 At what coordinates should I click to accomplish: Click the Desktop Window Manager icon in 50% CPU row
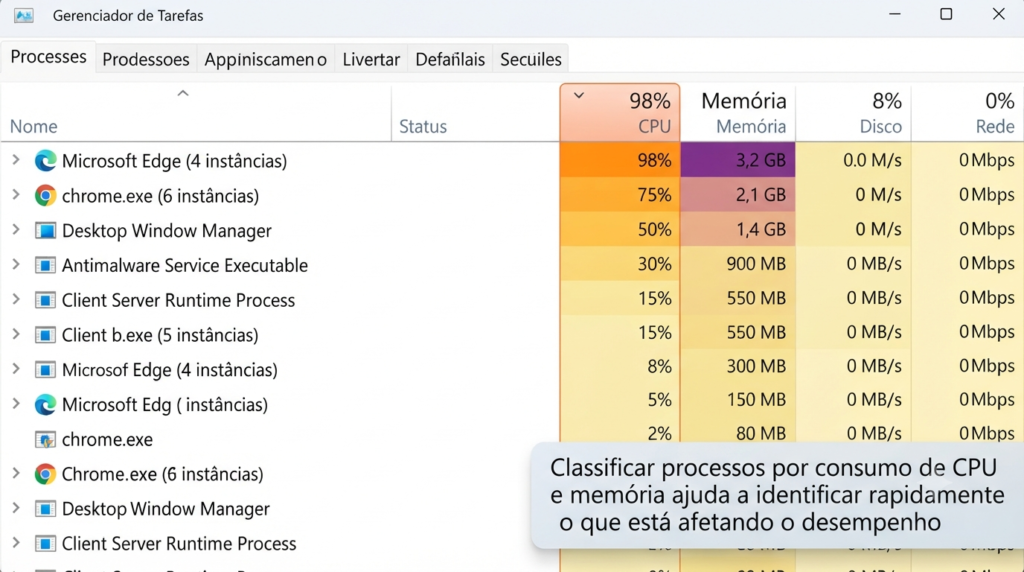(45, 230)
